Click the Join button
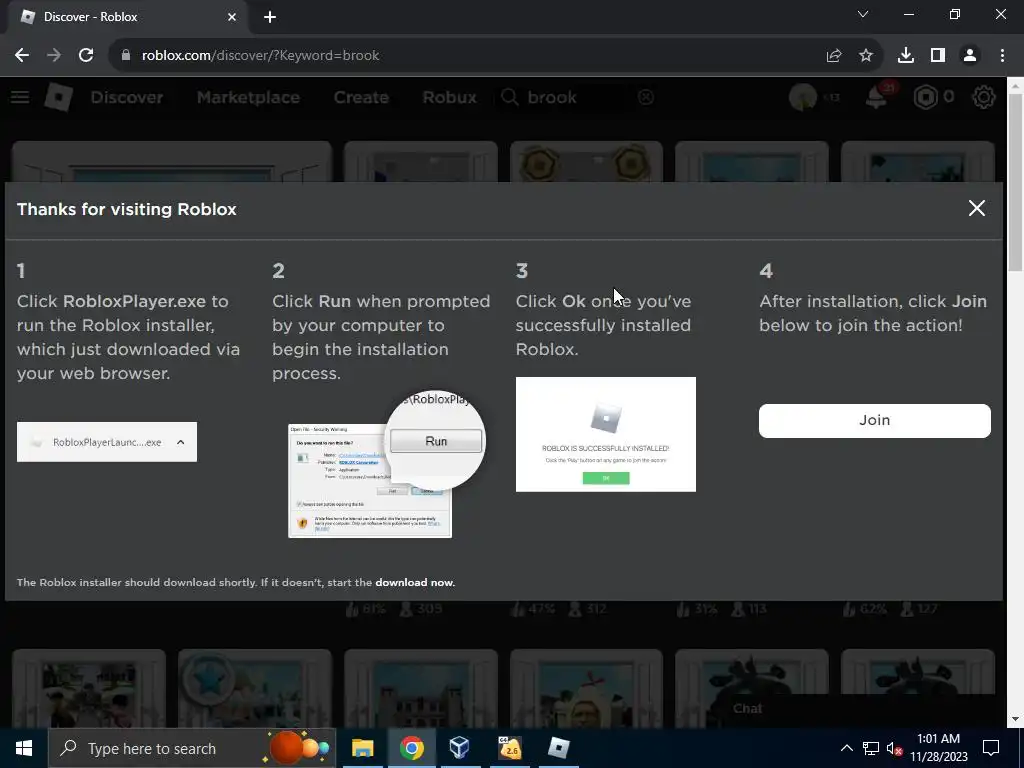1024x768 pixels. tap(874, 421)
